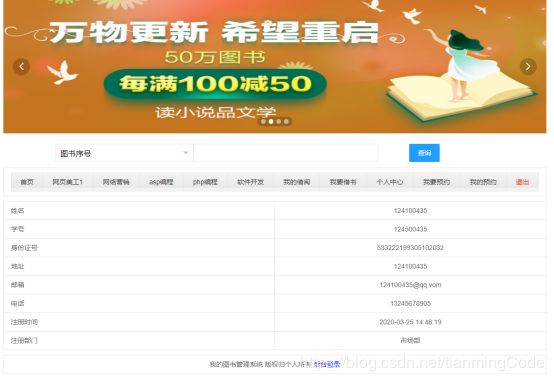Screen dimensions: 554x381
Task: Click the promotional banner image
Action: tap(275, 66)
